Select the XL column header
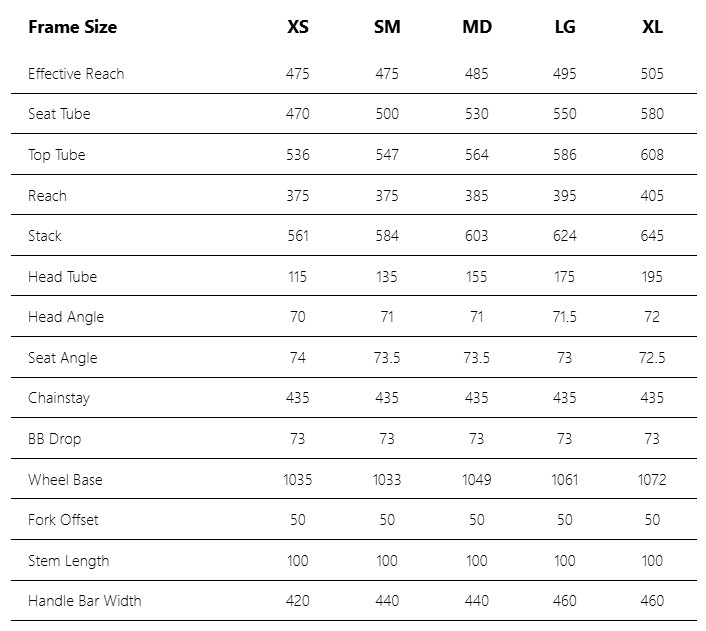 click(652, 27)
